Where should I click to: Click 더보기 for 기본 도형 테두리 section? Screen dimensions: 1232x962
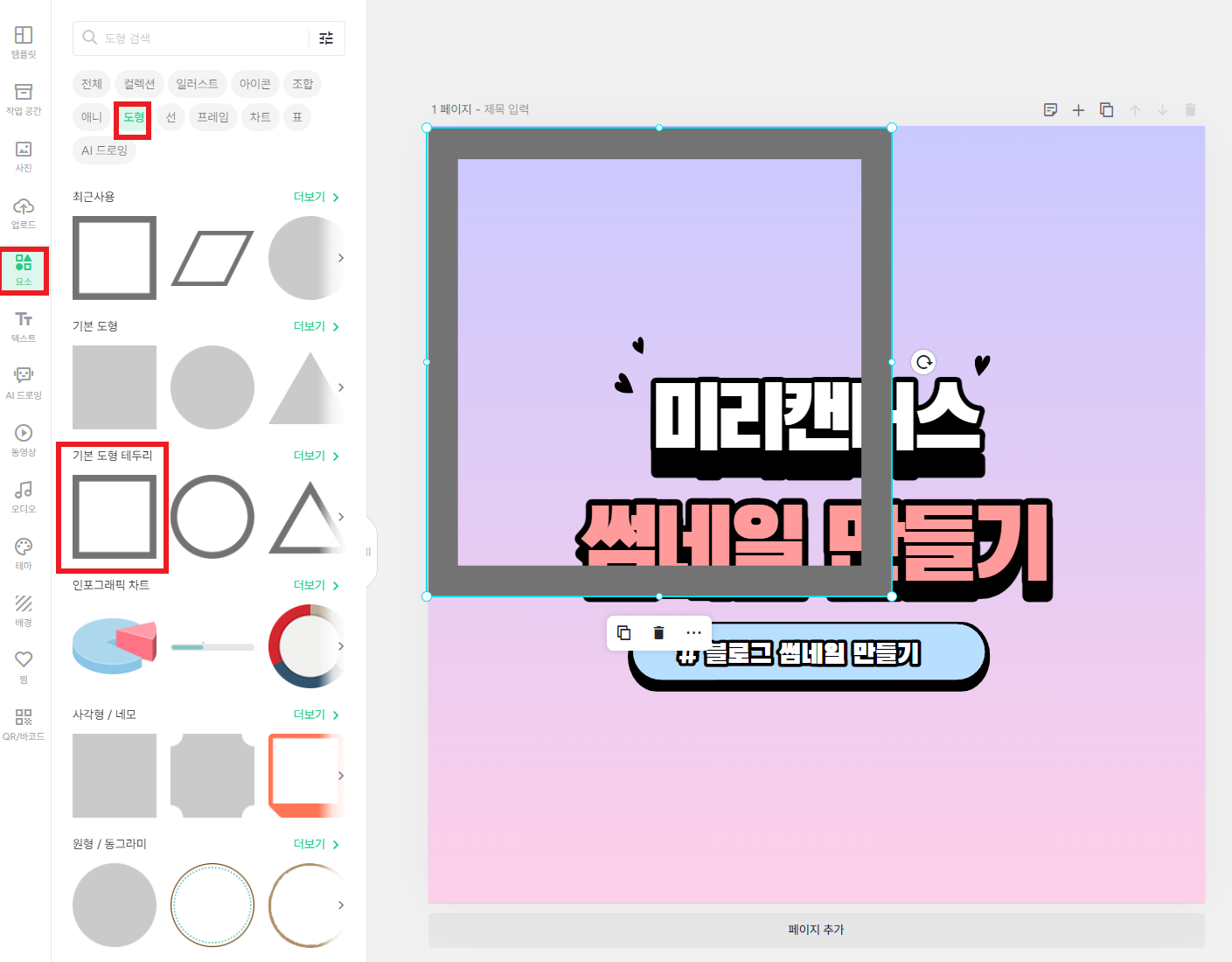click(317, 457)
